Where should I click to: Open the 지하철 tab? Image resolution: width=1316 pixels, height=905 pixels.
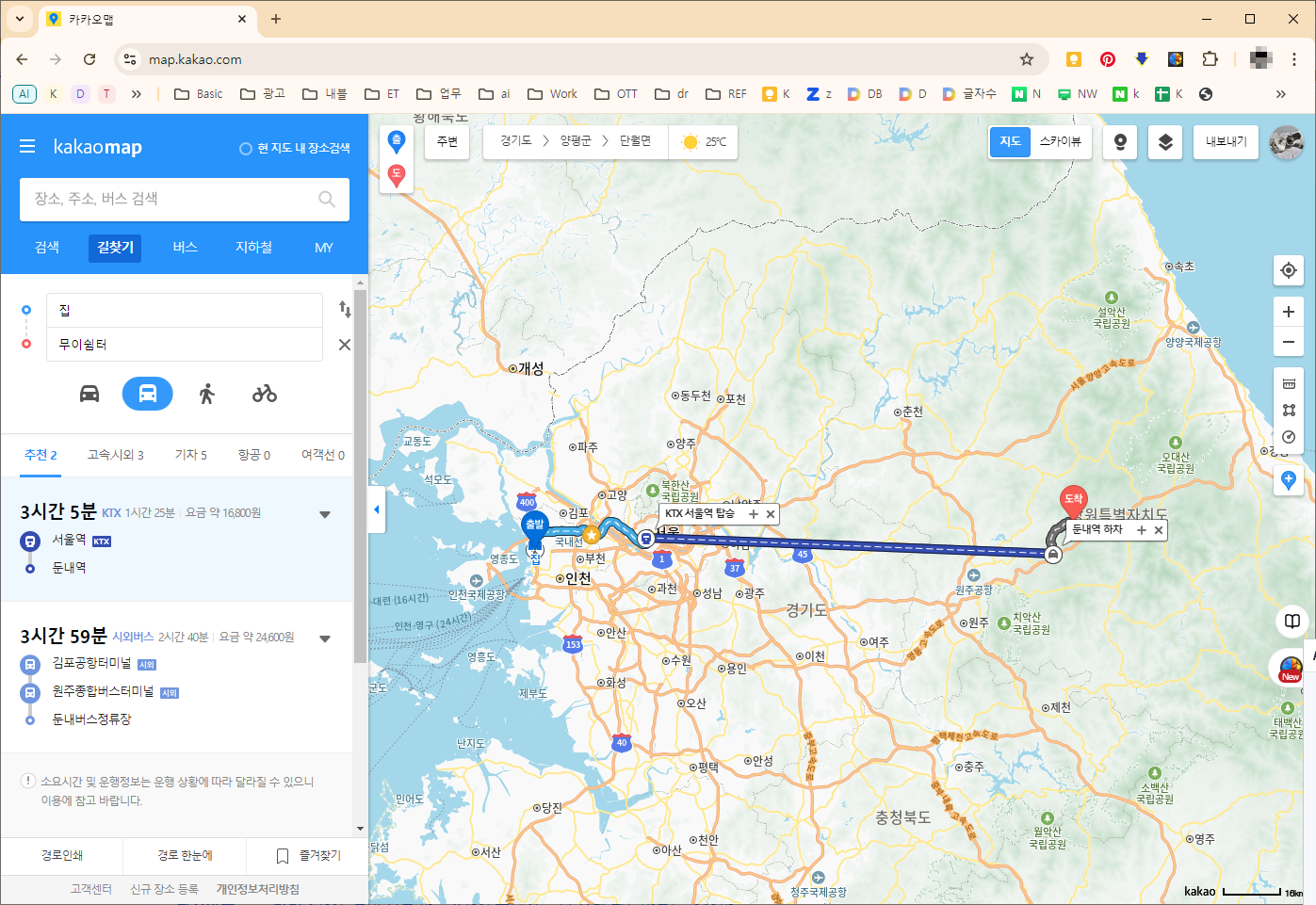pos(254,248)
